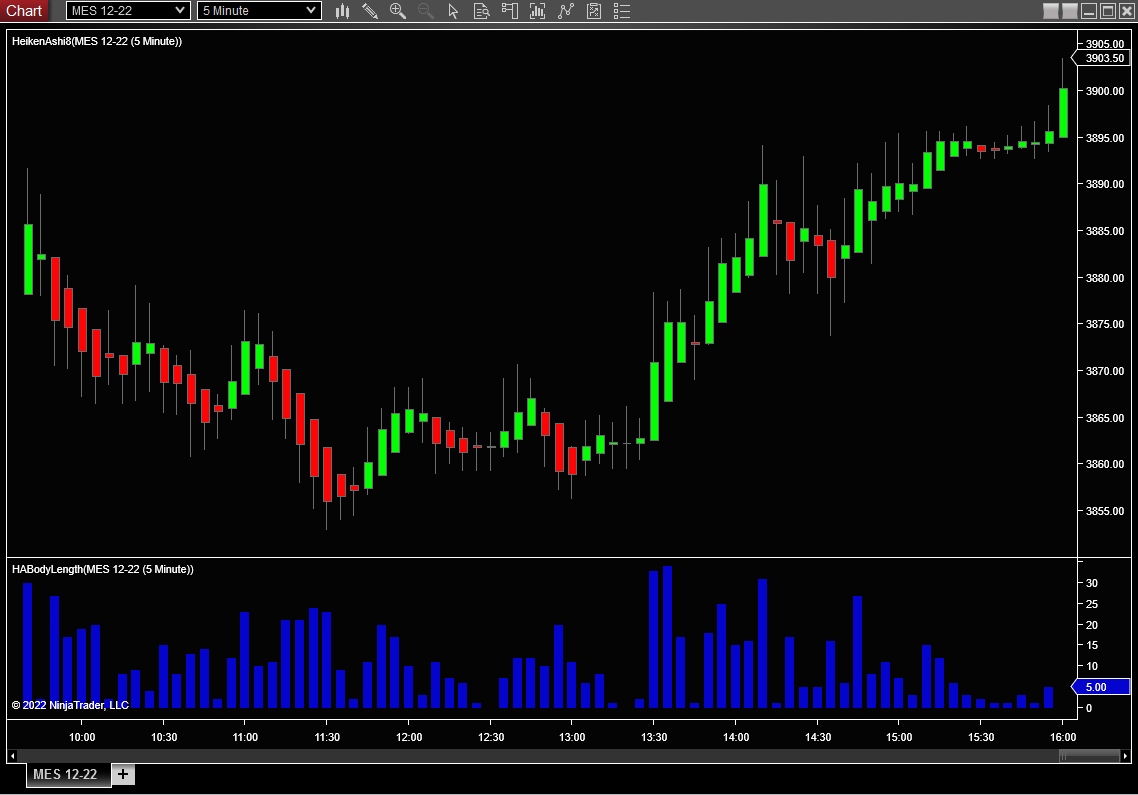Click the tallest blue histogram bar after 13:30
The width and height of the screenshot is (1138, 795).
[668, 637]
